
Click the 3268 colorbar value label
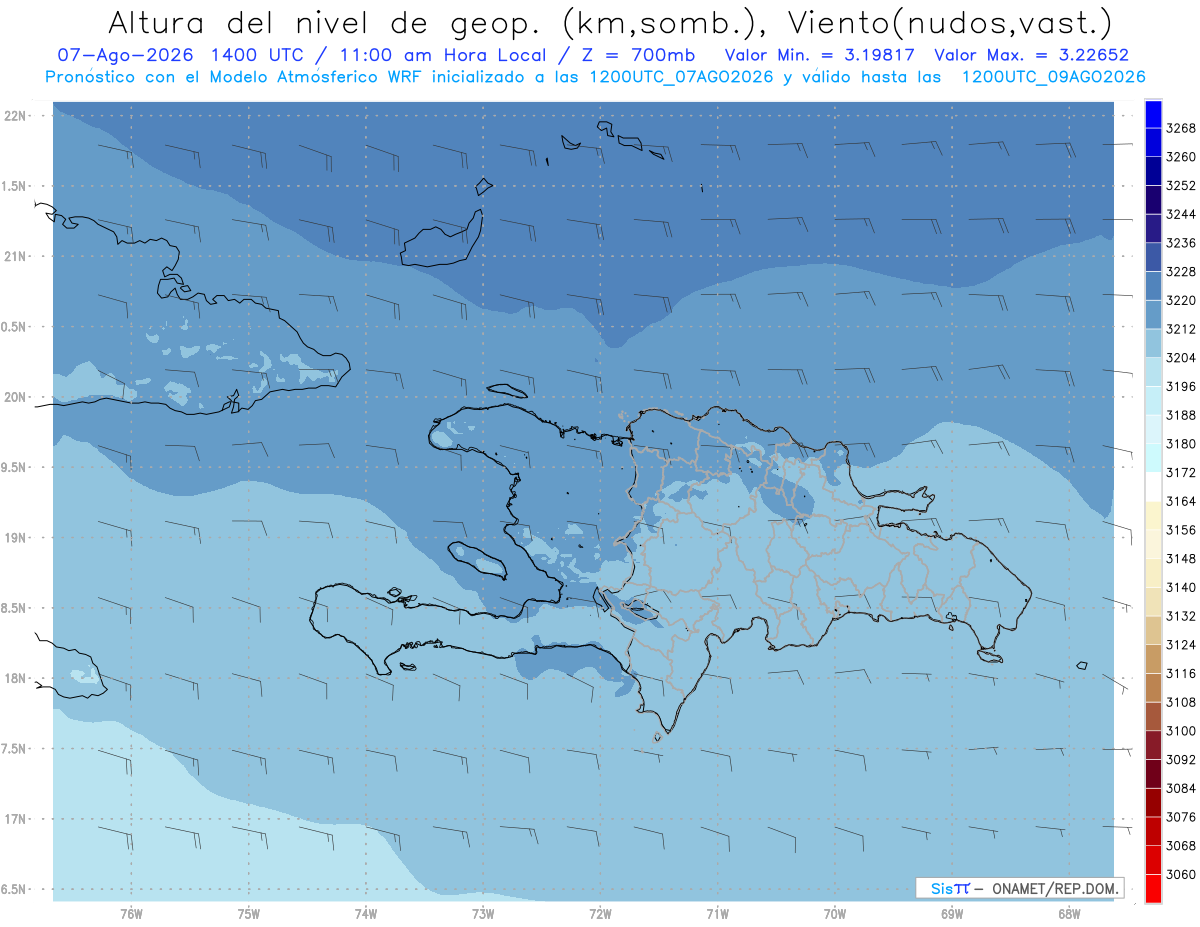coord(1181,128)
